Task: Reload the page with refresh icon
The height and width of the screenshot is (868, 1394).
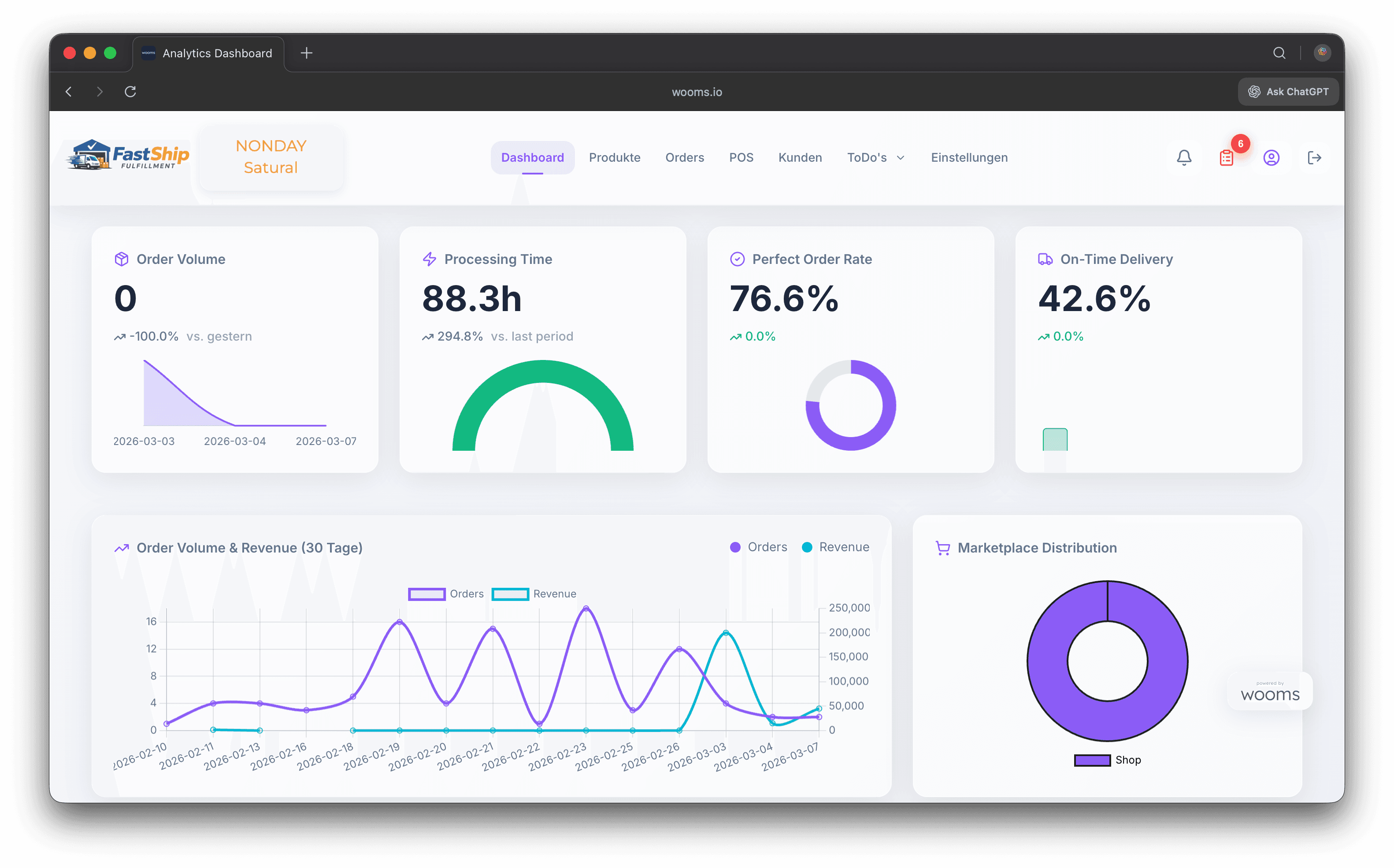Action: pyautogui.click(x=130, y=91)
